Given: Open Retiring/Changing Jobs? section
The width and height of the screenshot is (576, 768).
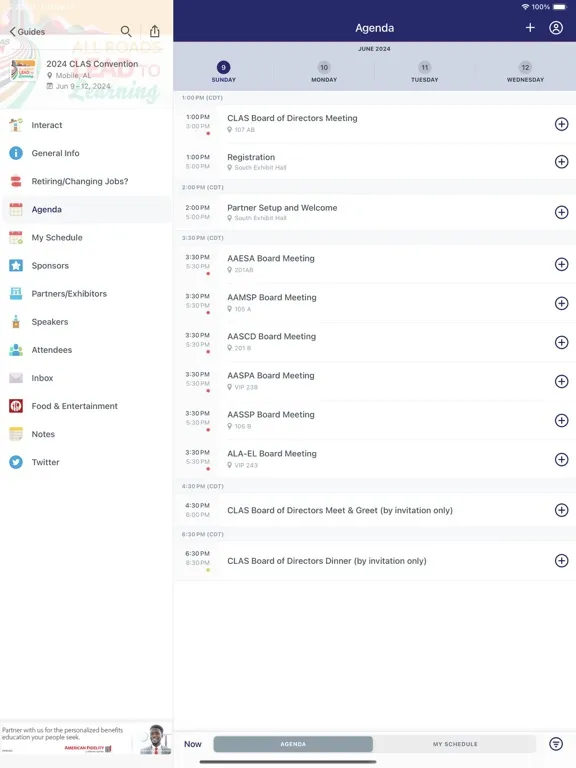Looking at the screenshot, I should pos(86,181).
